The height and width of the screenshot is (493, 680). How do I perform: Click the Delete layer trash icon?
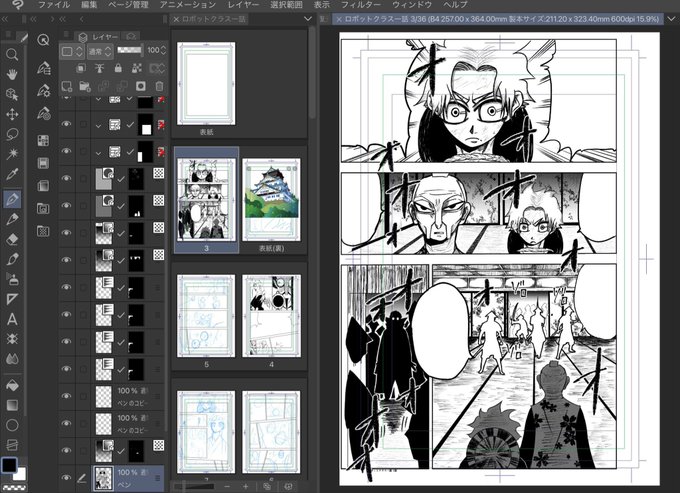tap(159, 86)
